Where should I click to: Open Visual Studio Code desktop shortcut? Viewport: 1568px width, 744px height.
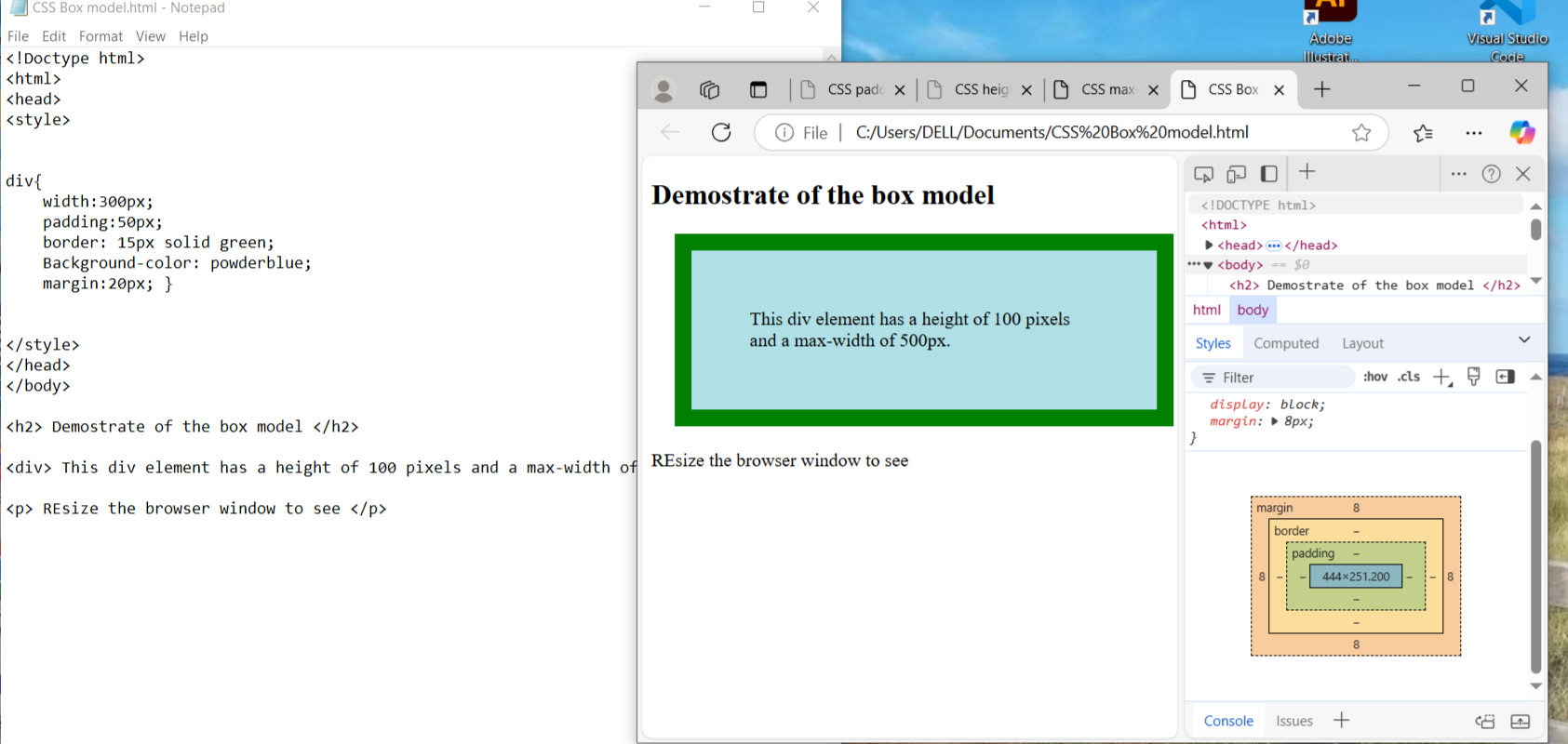click(1508, 33)
